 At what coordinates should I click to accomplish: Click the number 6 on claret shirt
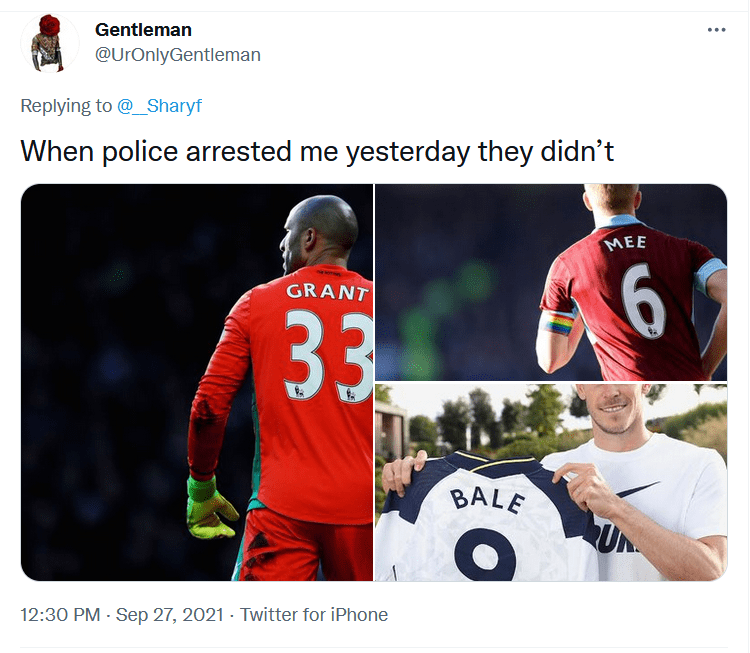(642, 300)
